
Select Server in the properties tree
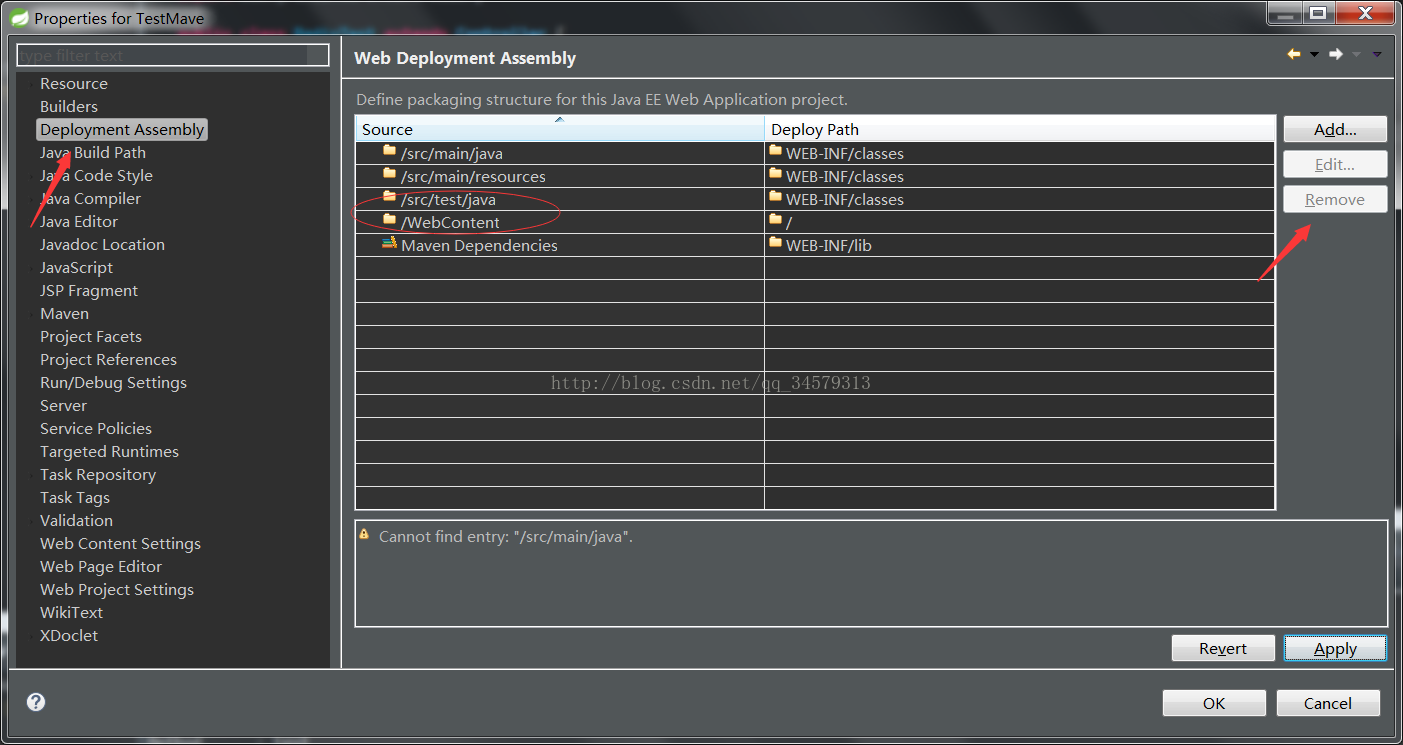pos(63,406)
